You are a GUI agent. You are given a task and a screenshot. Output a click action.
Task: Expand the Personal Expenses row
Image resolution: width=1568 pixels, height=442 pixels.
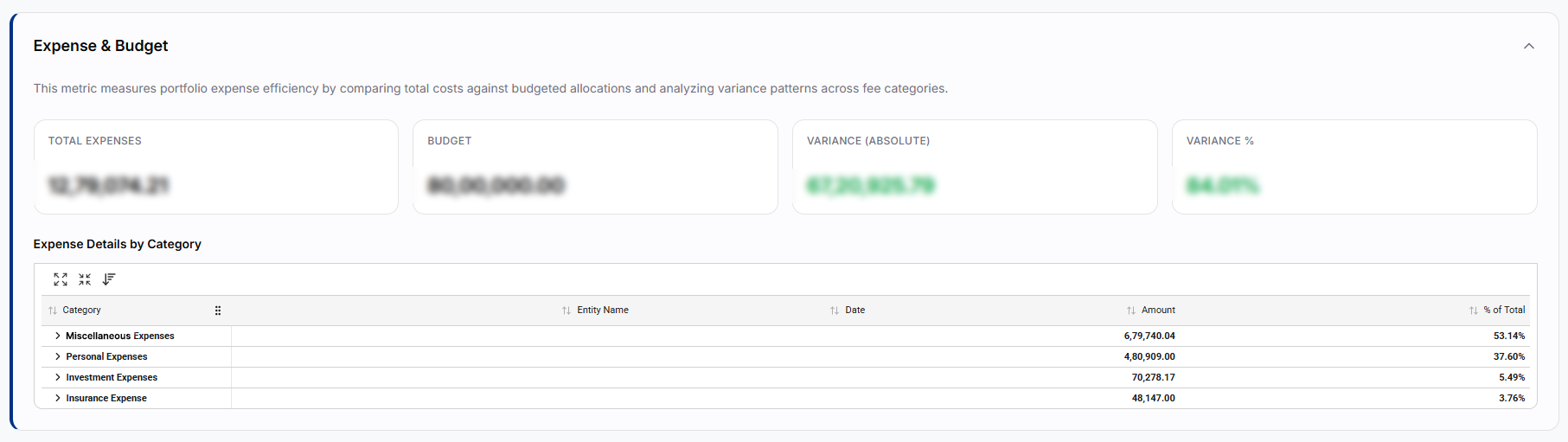pos(58,356)
